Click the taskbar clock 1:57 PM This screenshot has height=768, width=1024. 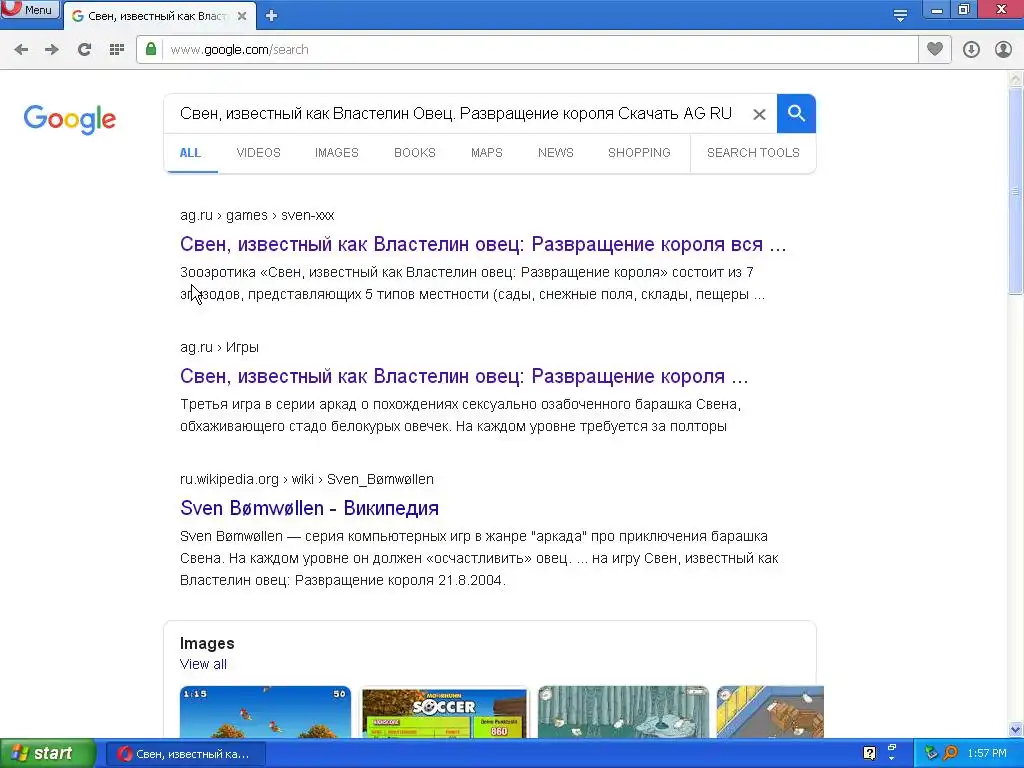[x=987, y=754]
